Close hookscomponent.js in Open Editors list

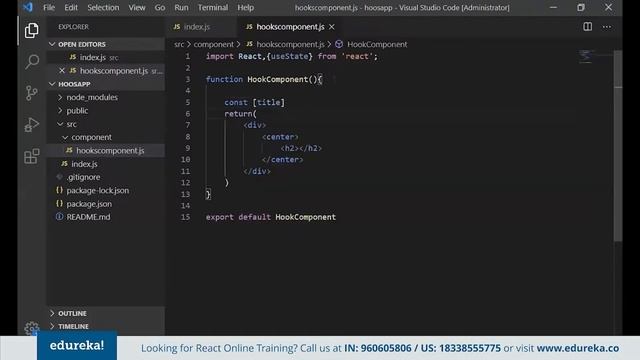tap(62, 71)
